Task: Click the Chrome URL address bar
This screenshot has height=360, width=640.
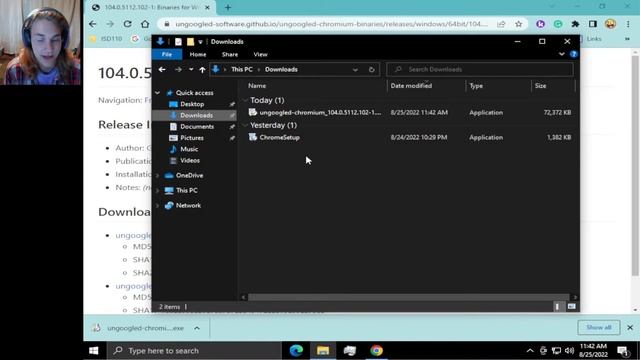Action: (331, 24)
